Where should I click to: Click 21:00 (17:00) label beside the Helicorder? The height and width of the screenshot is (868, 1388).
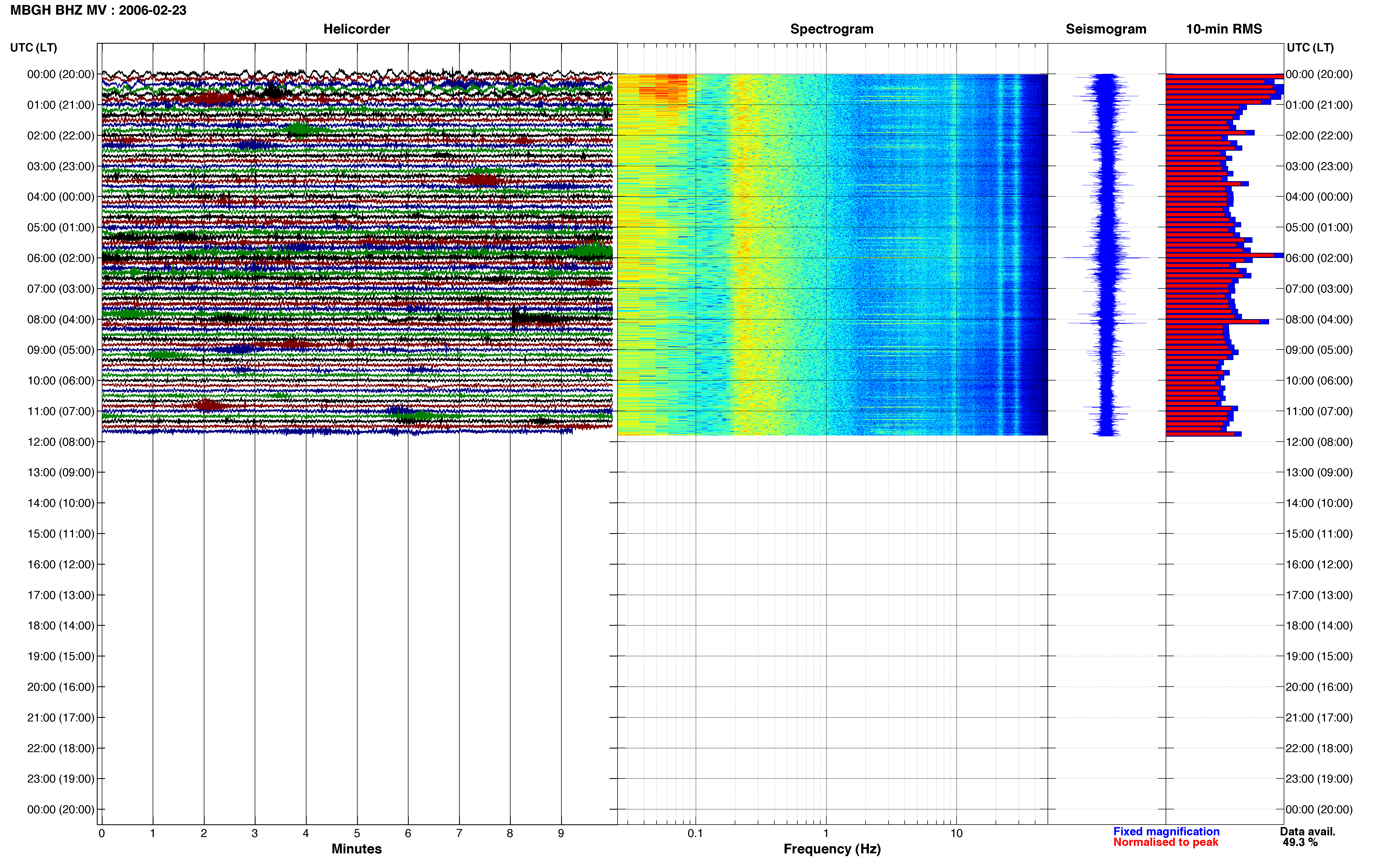61,718
